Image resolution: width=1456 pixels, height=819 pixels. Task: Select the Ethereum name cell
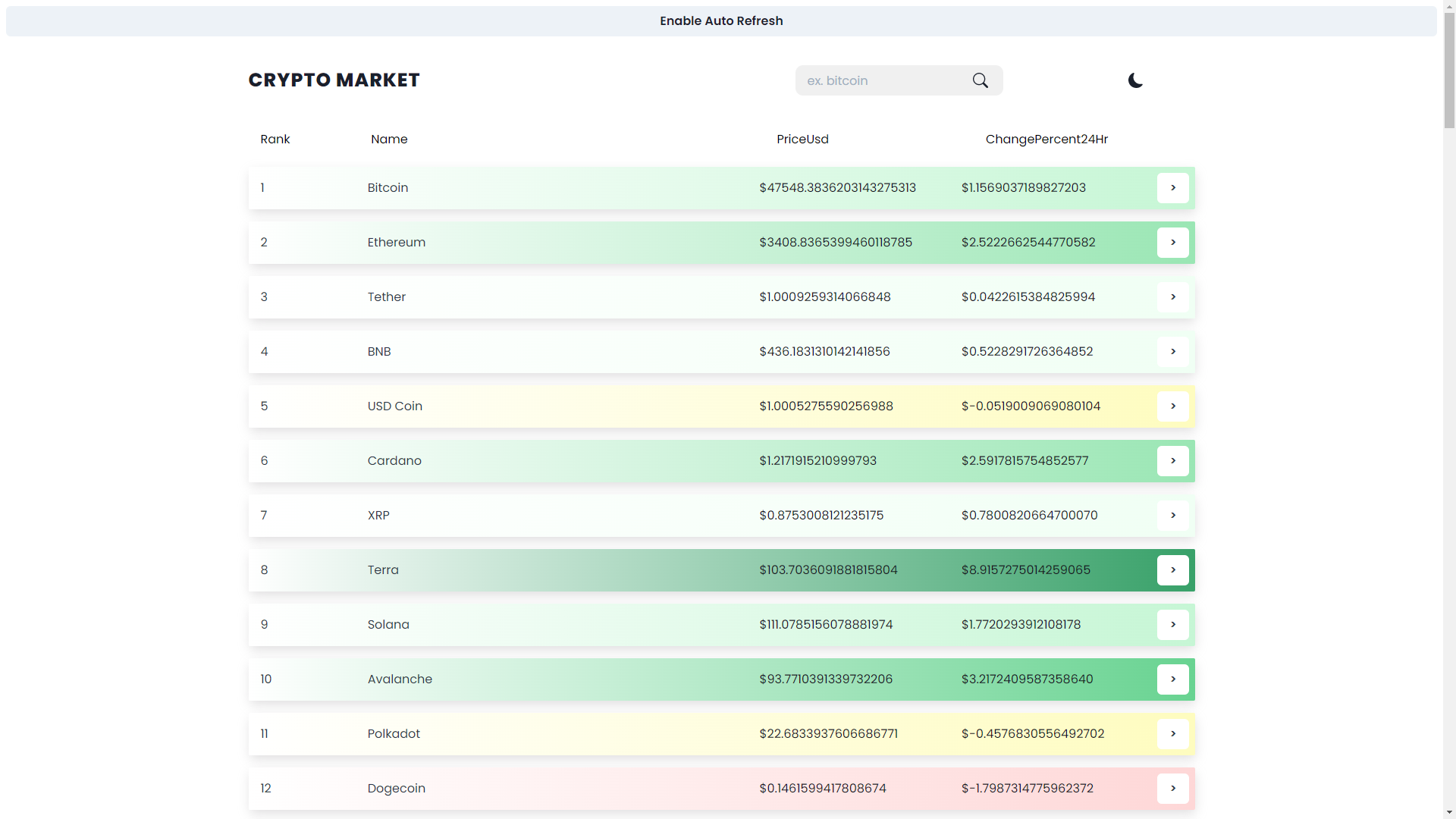pos(397,243)
